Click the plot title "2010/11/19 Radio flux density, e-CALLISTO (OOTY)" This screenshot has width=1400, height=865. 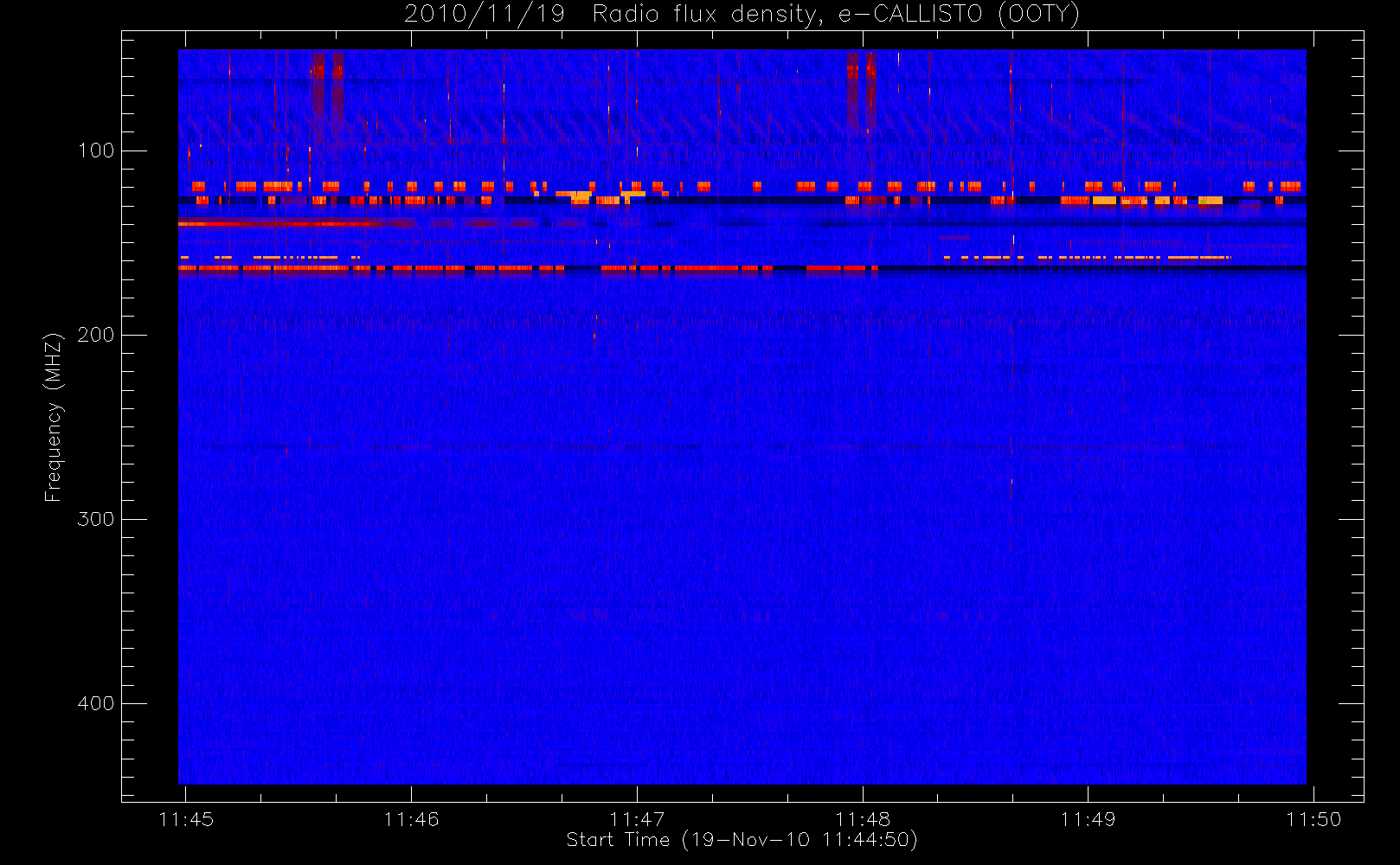click(742, 15)
